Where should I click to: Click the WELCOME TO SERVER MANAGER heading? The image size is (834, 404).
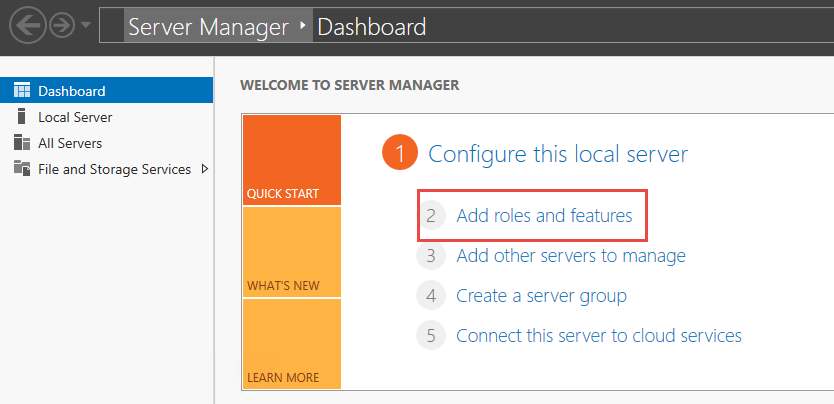(x=349, y=85)
